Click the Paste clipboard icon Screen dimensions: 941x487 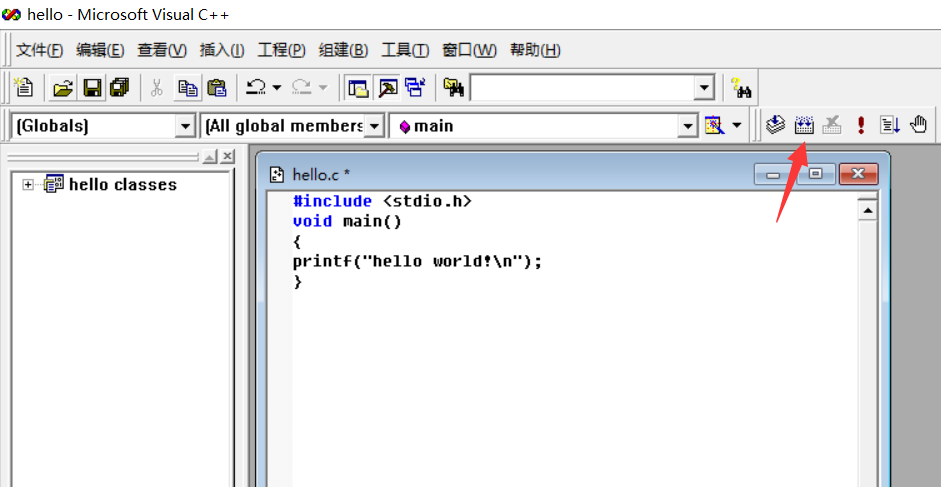pos(217,88)
